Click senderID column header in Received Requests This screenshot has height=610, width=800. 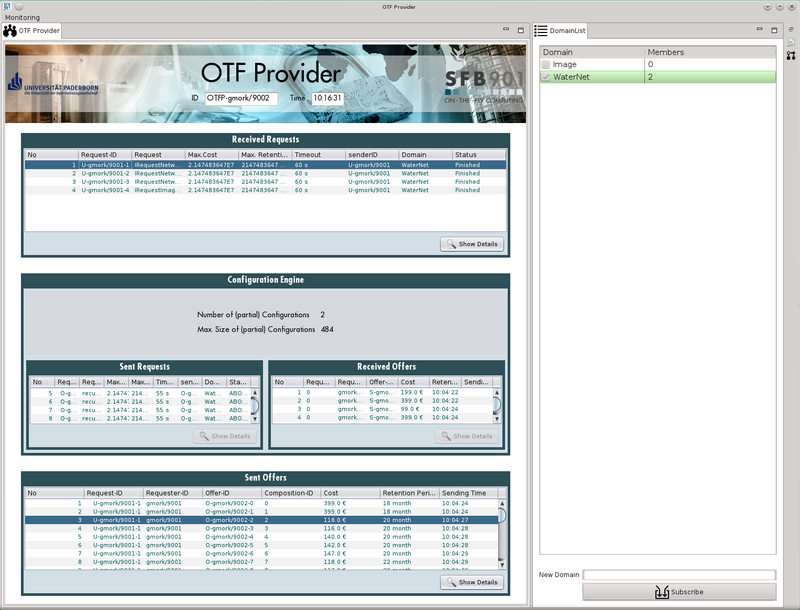[372, 155]
